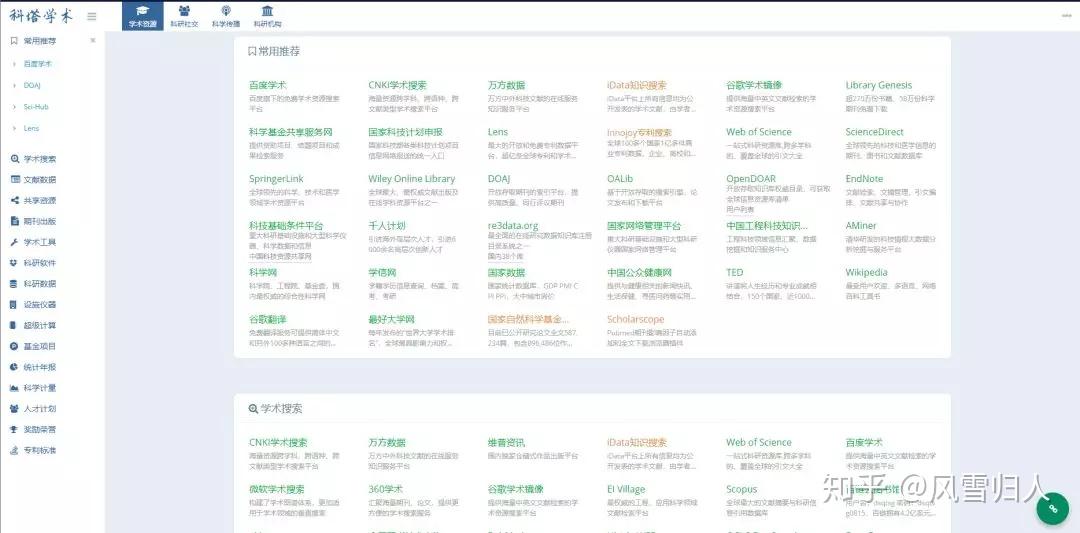Open re3data.org link
This screenshot has height=533, width=1080.
[513, 226]
